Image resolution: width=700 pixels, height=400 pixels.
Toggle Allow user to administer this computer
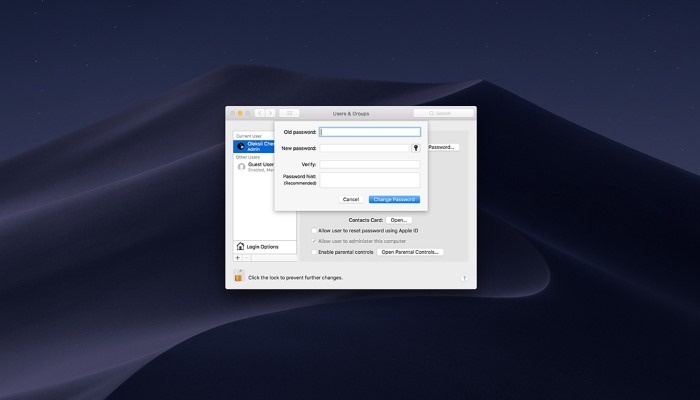click(313, 241)
